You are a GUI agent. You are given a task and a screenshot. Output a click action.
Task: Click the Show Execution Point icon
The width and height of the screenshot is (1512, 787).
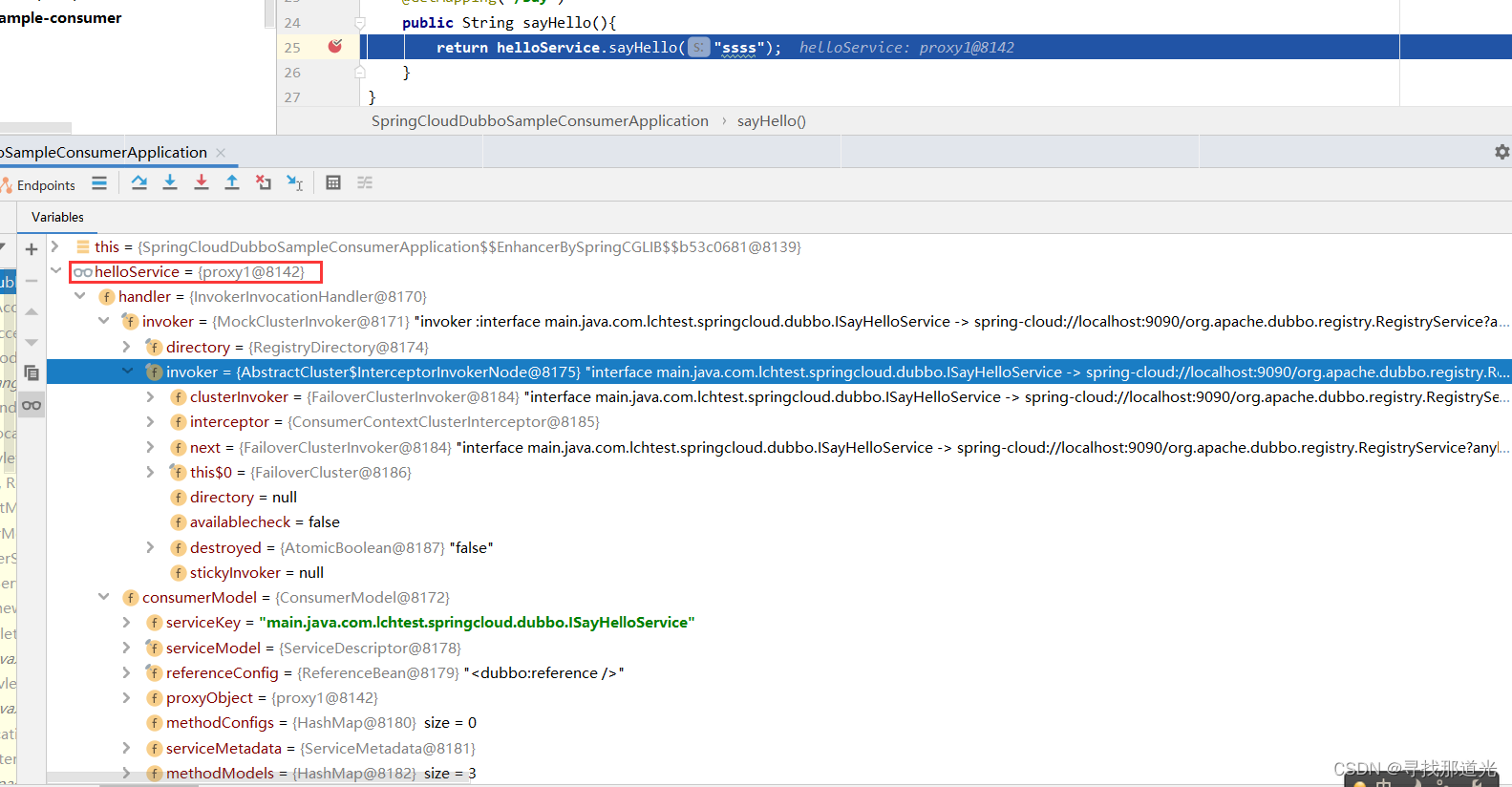(99, 182)
